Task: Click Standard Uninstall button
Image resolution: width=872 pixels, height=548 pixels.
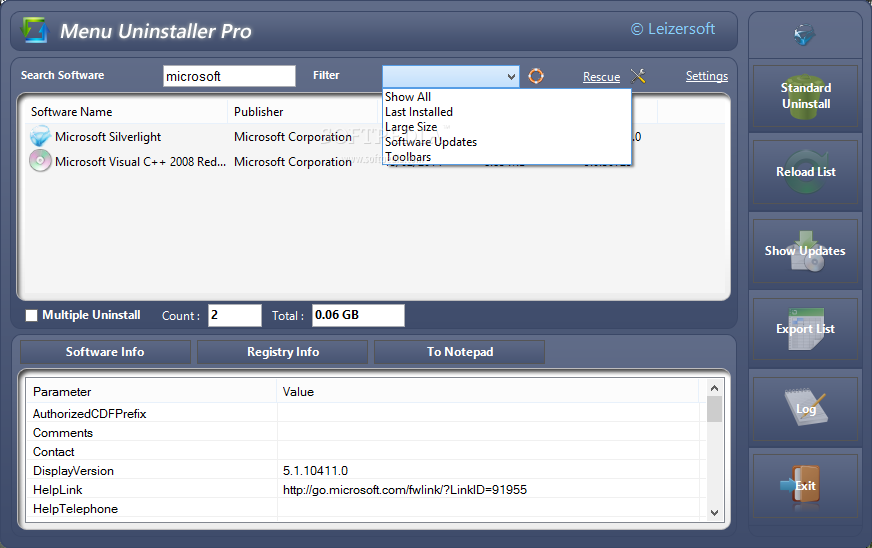Action: (x=805, y=96)
